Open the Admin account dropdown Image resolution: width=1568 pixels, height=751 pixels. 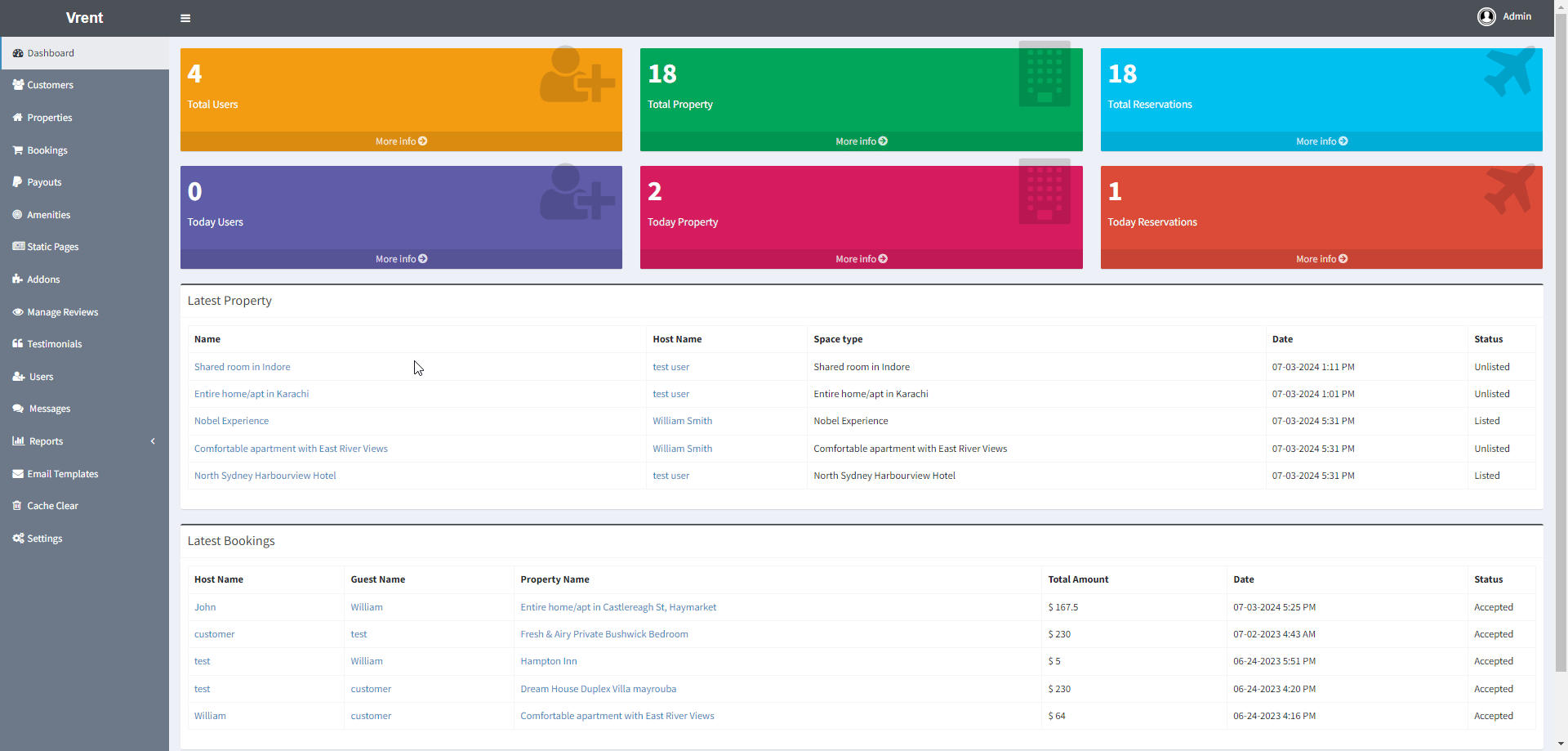1517,16
